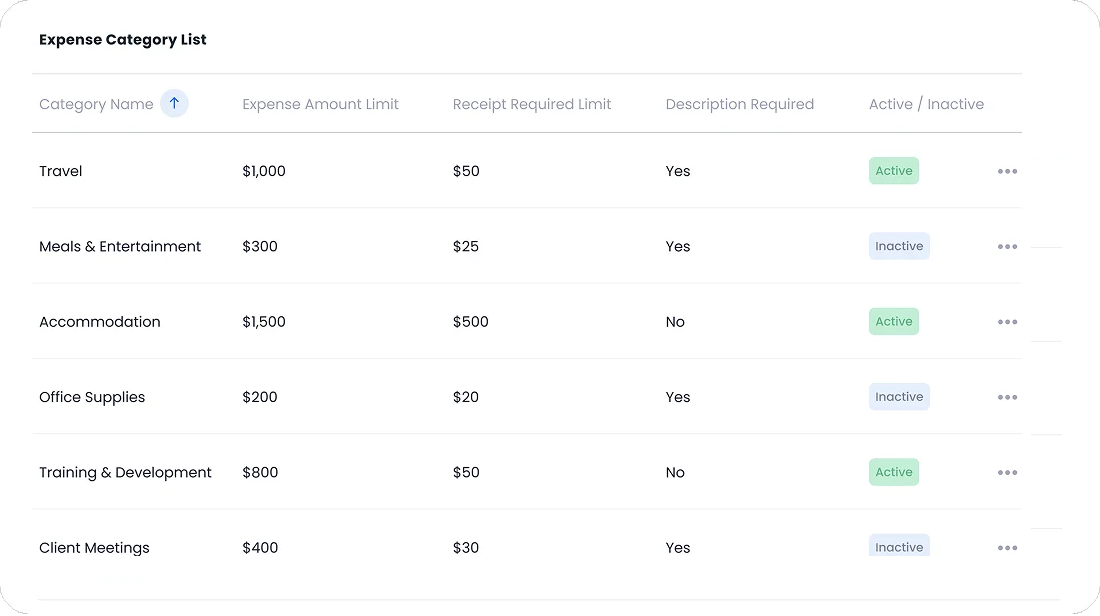Open the ellipsis menu for Accommodation
The image size is (1100, 616).
click(x=1007, y=322)
